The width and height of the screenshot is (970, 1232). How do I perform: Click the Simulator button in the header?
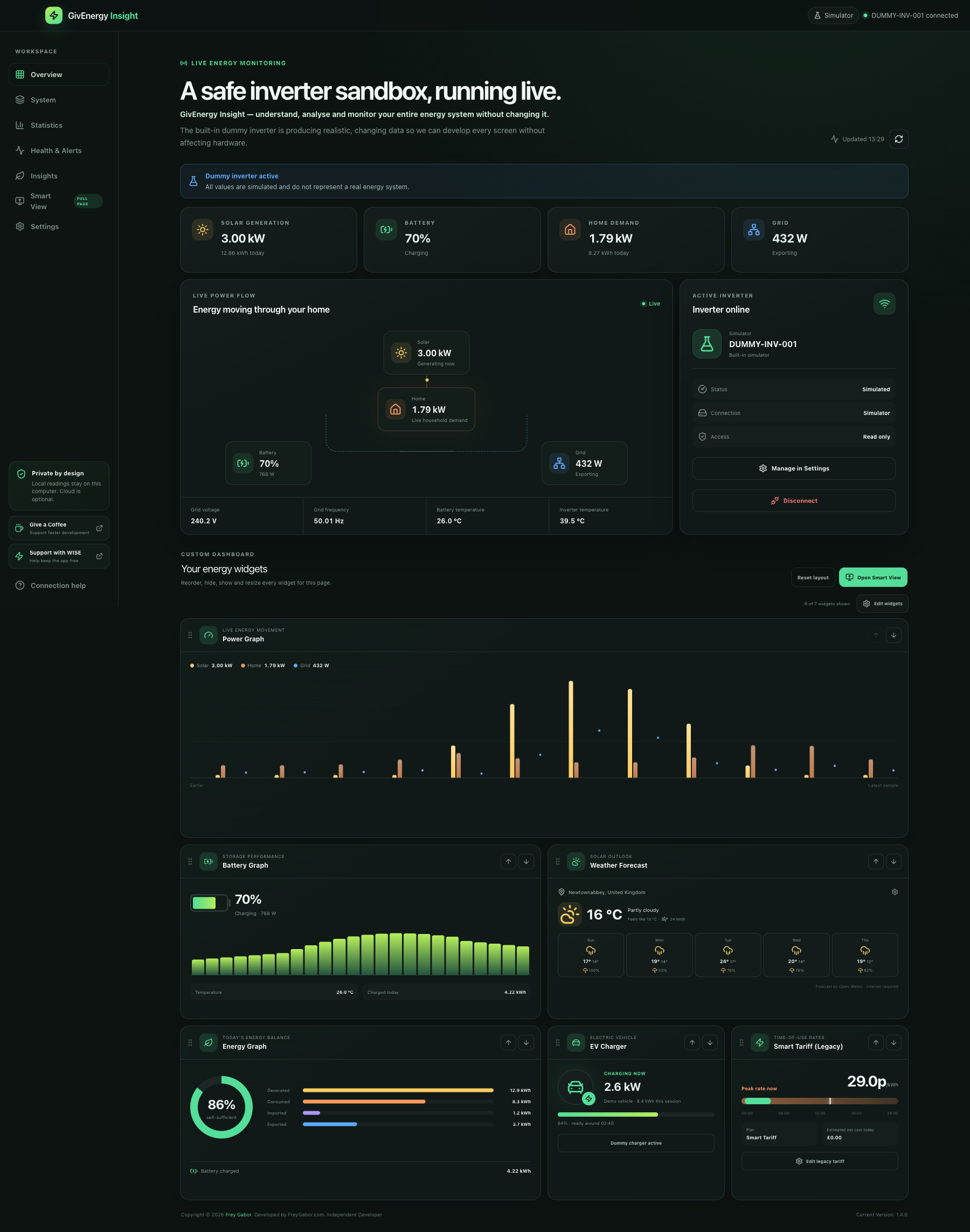(x=833, y=15)
